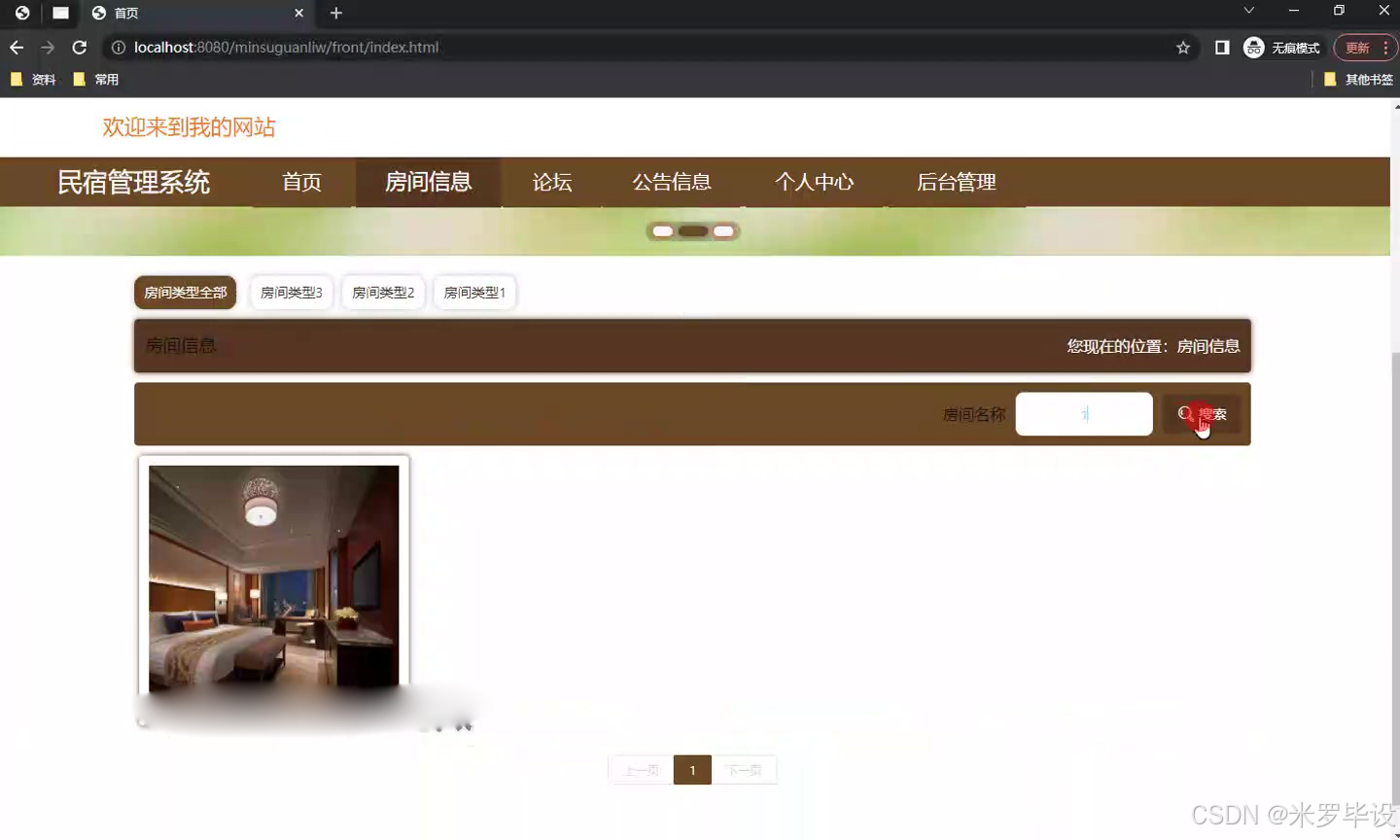Switch to the 论坛 navigation tab
This screenshot has height=840, width=1400.
550,182
